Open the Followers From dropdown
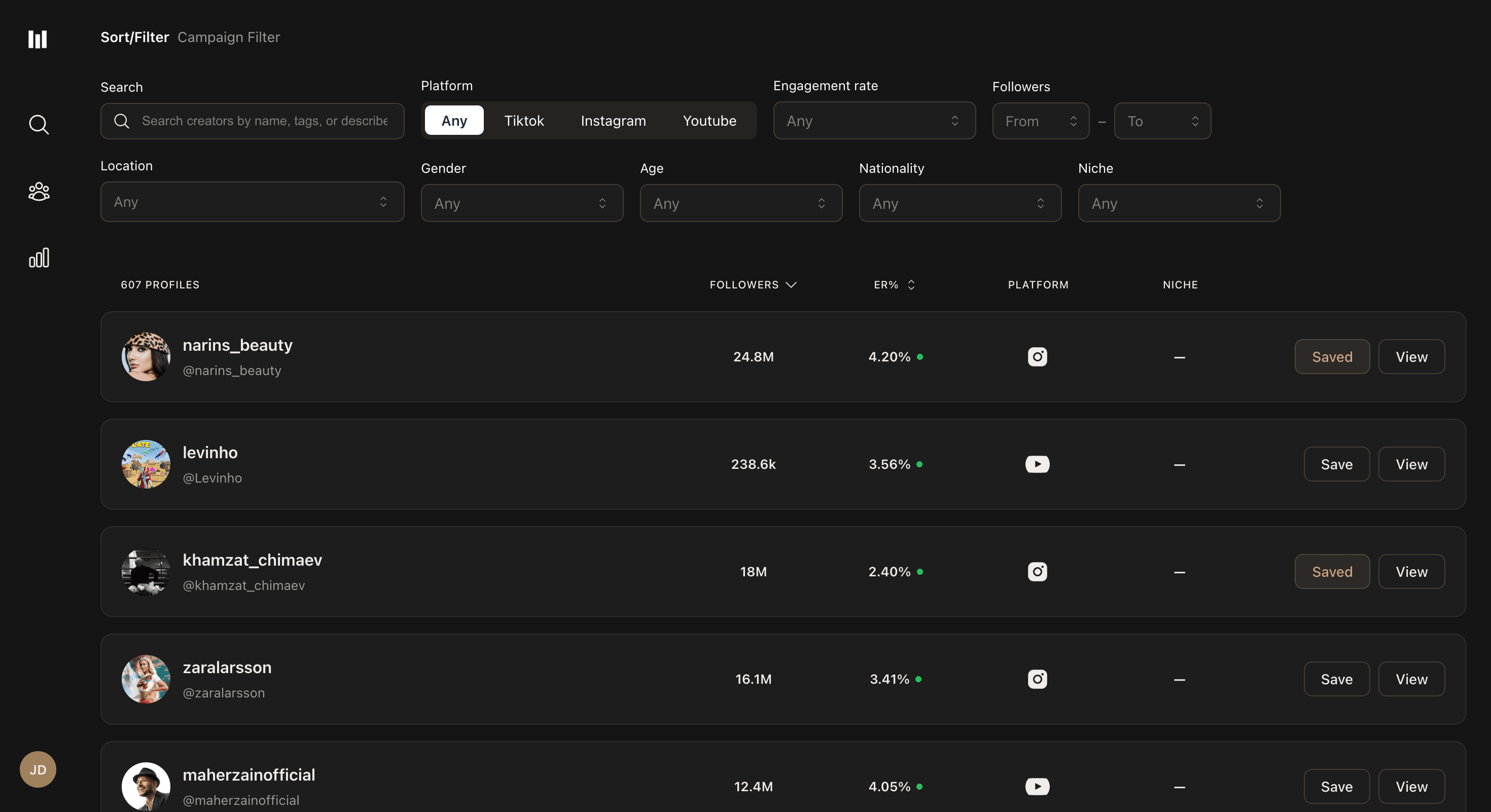The width and height of the screenshot is (1491, 812). click(1040, 121)
